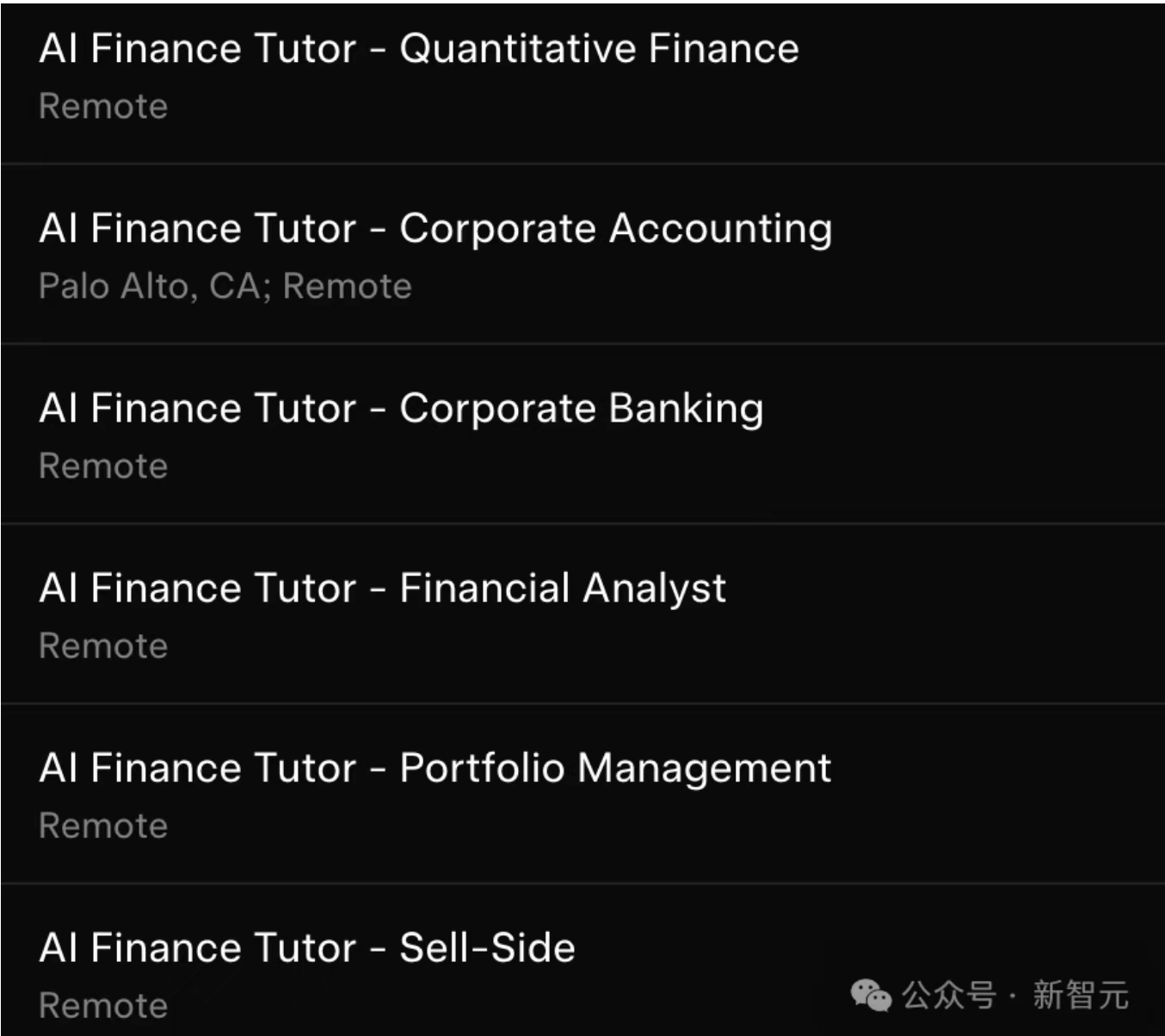1165x1036 pixels.
Task: Click the Remote label under Quantitative Finance
Action: click(x=103, y=107)
